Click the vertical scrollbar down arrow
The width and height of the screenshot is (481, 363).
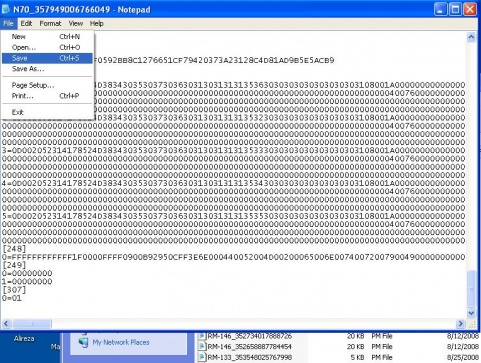tap(471, 313)
